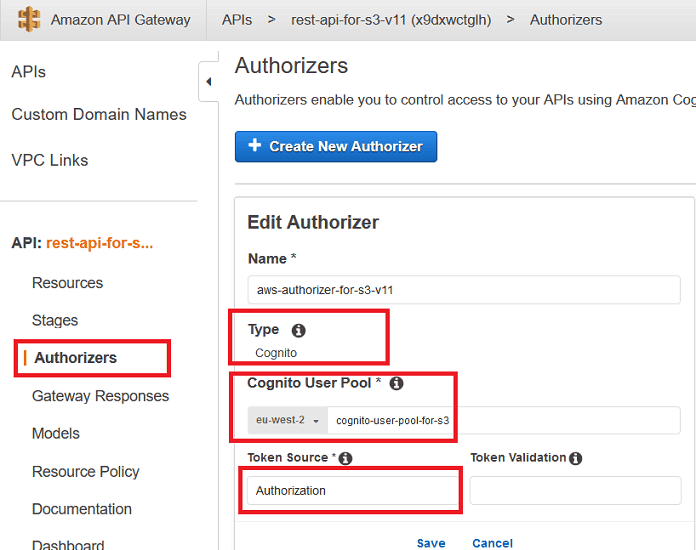
Task: Click the info icon next to Type
Action: [298, 330]
